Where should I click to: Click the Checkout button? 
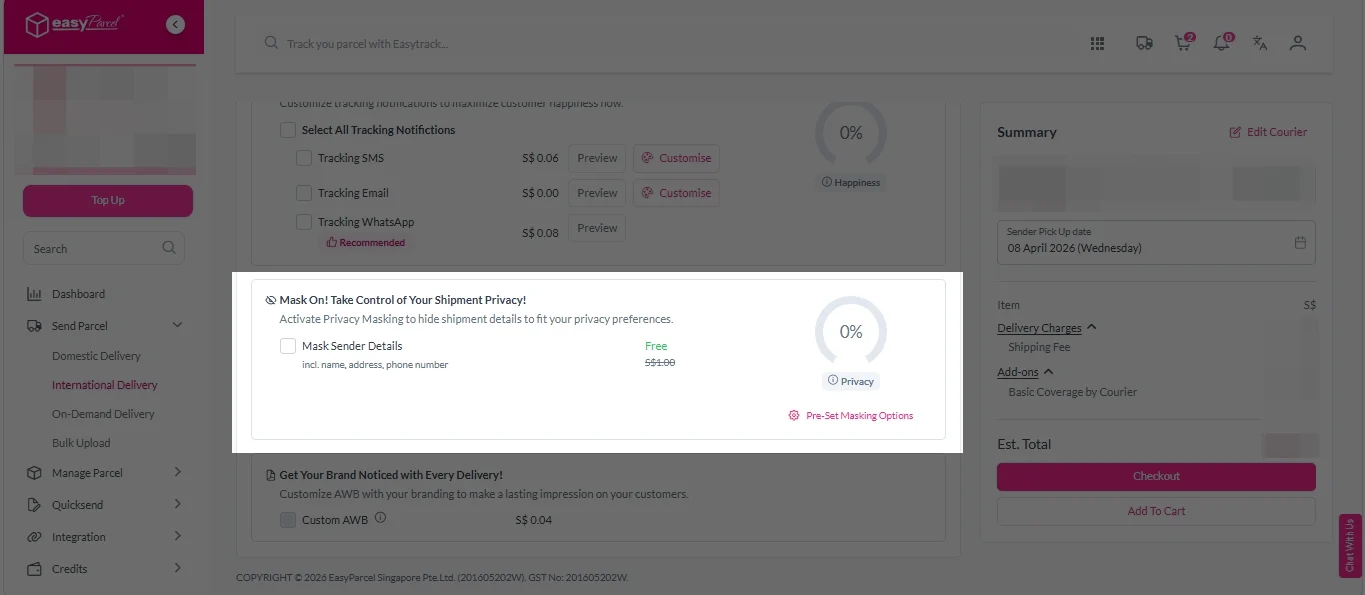1156,476
